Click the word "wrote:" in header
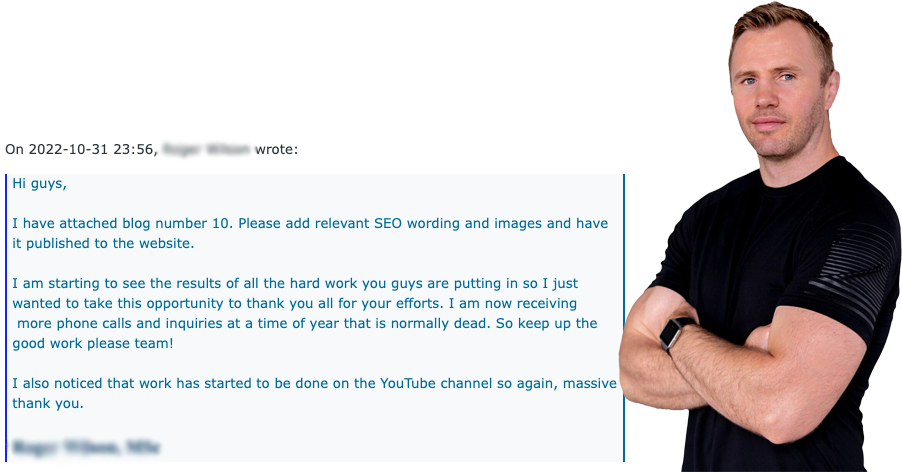Screen dimensions: 902x472 point(277,149)
